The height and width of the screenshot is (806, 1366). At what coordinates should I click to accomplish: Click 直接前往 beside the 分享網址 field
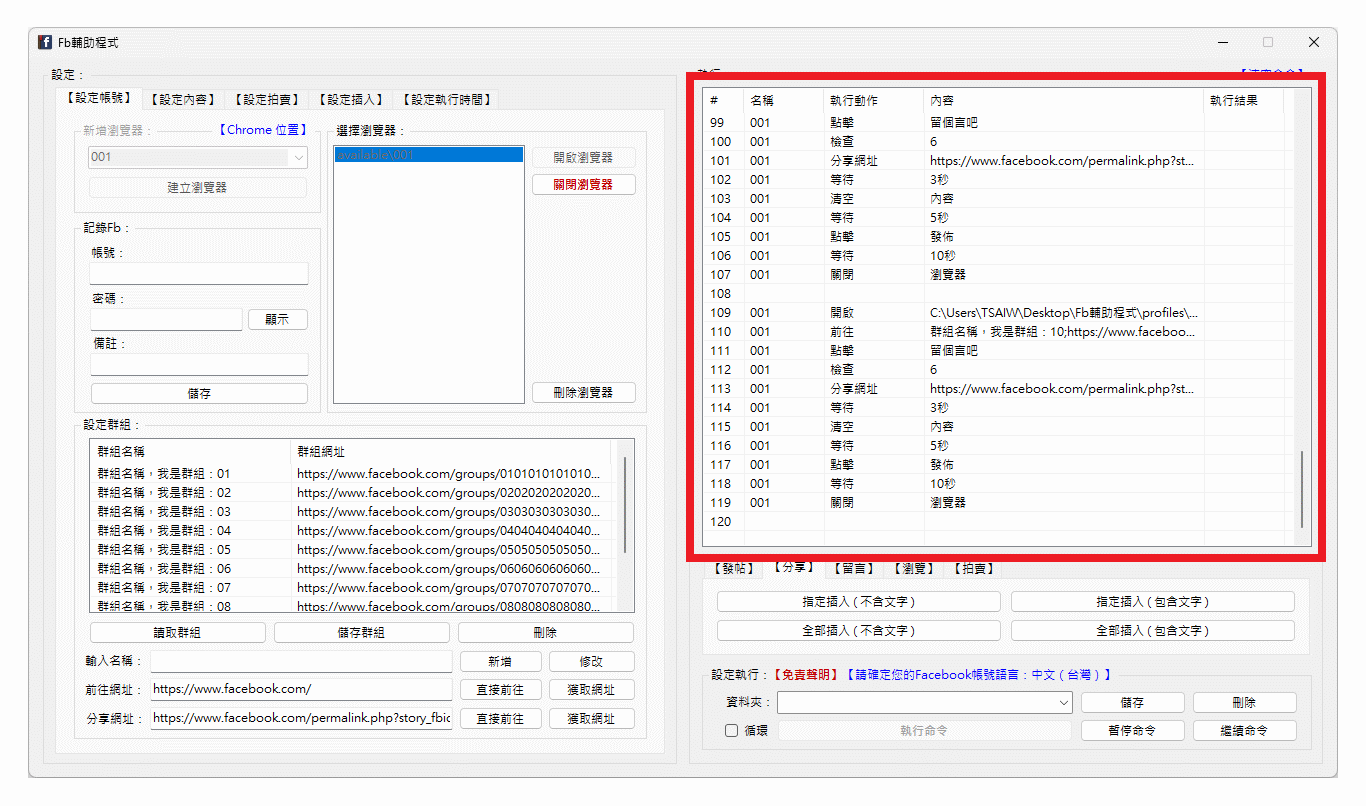coord(501,719)
